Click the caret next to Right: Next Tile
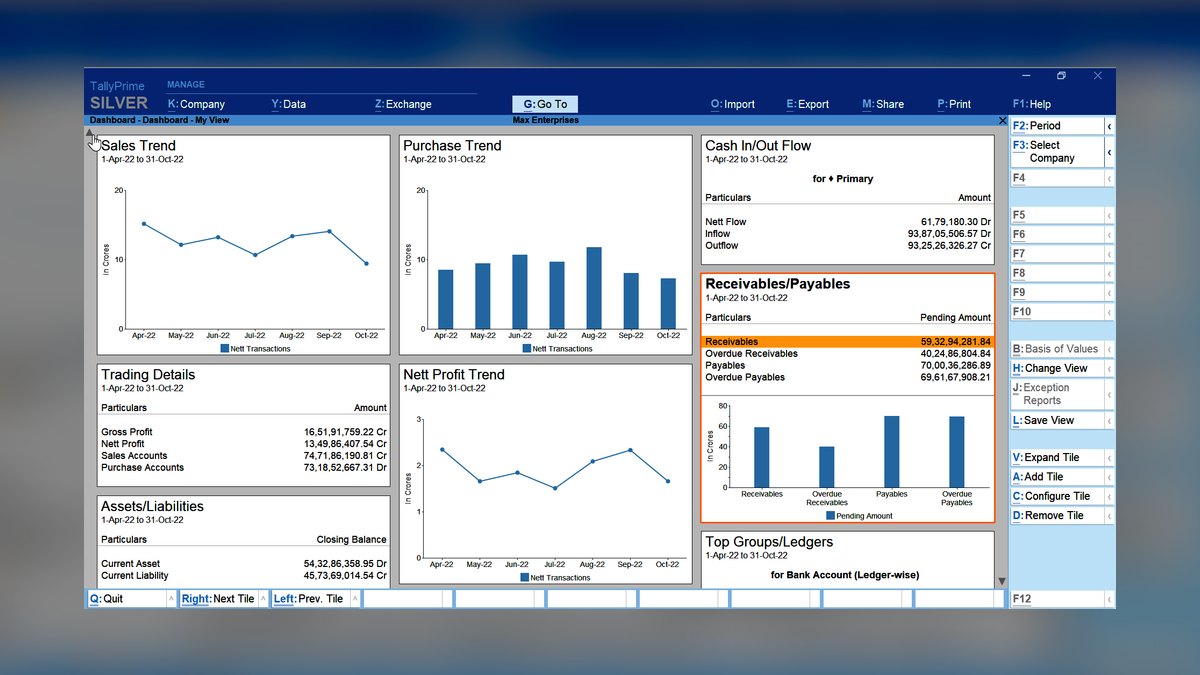The height and width of the screenshot is (675, 1200). (x=263, y=599)
